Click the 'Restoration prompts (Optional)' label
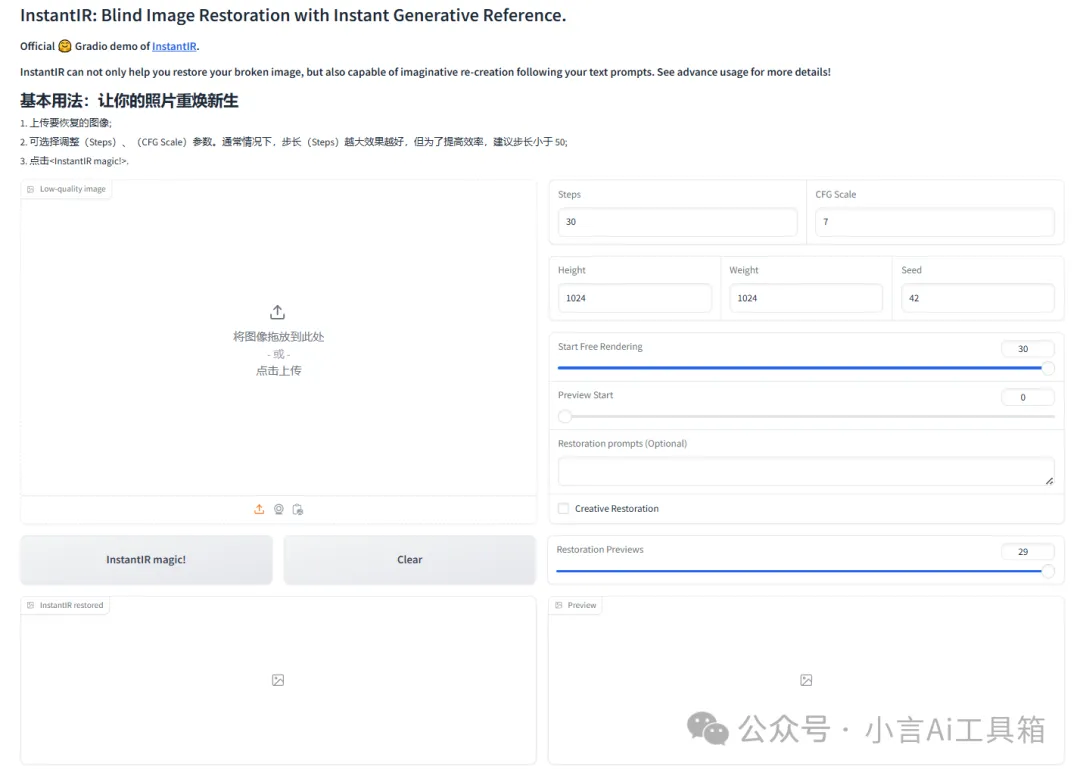 coord(622,444)
